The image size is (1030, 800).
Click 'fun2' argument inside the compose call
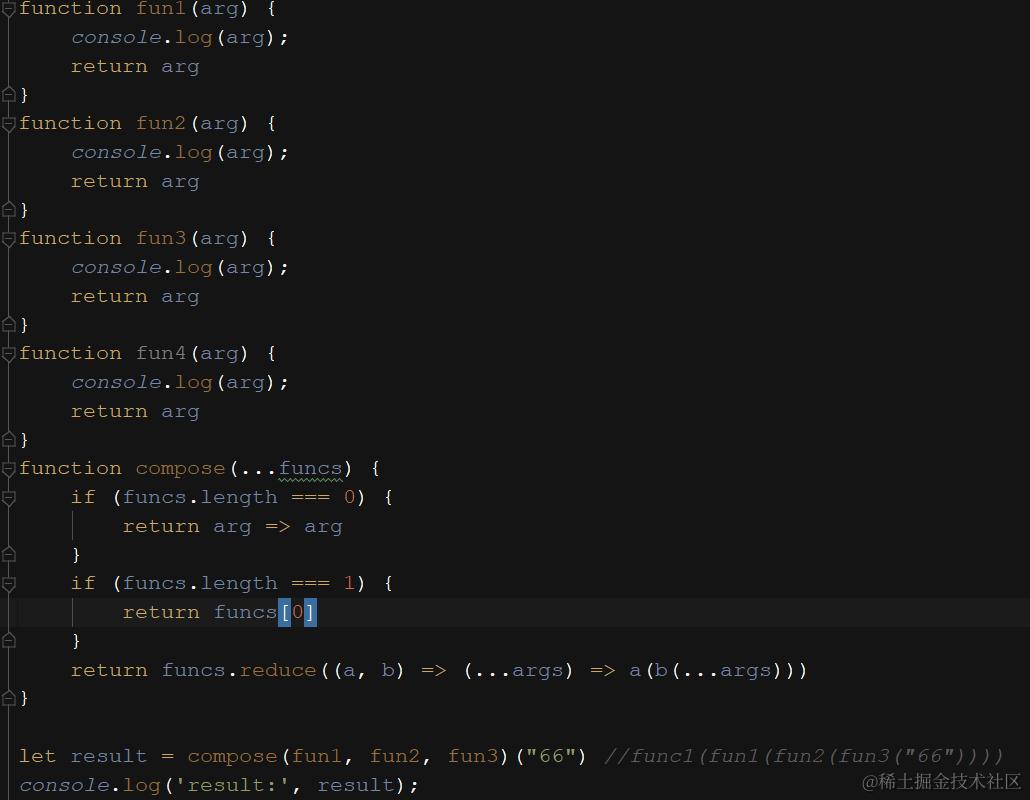(x=395, y=756)
